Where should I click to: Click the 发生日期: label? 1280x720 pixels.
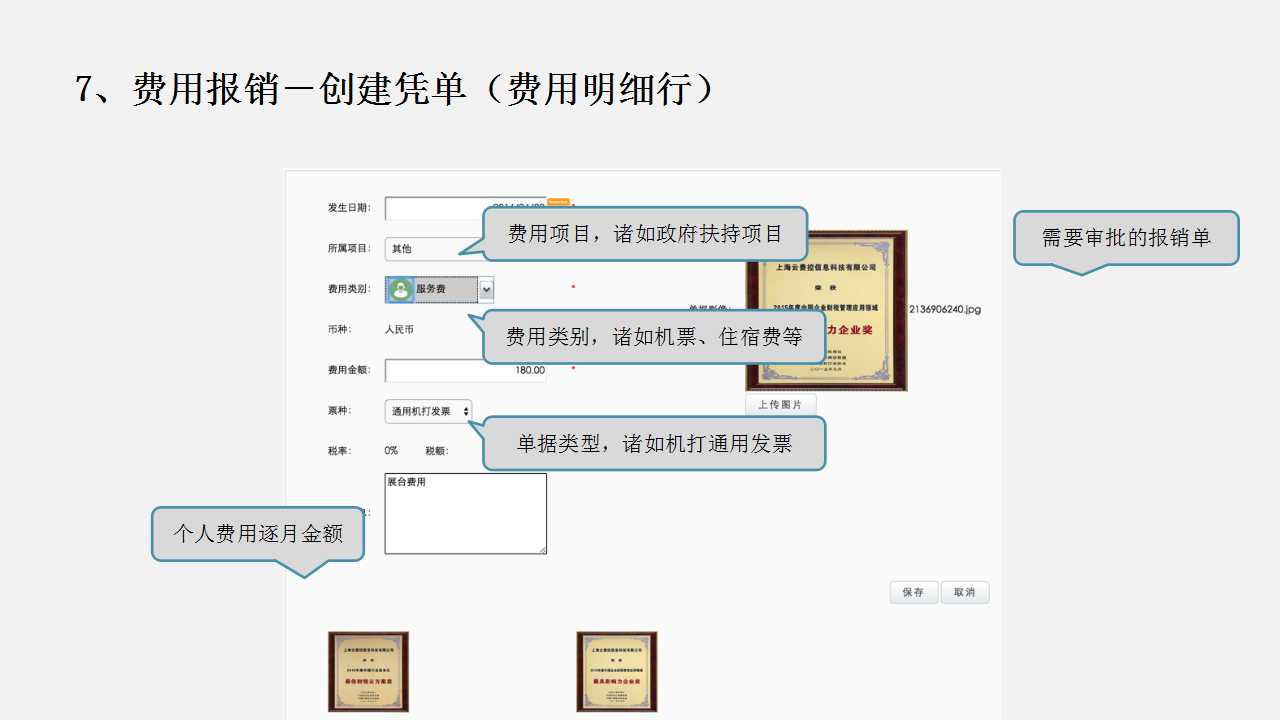tap(349, 208)
